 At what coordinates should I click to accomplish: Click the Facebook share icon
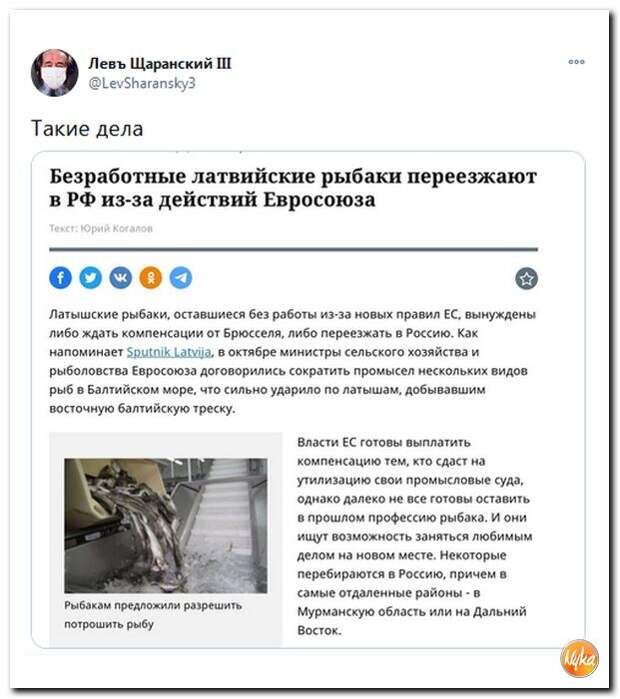coord(61,278)
